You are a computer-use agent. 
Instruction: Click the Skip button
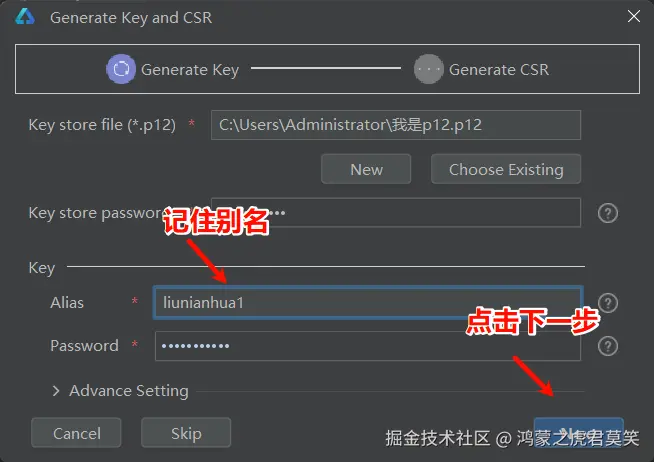click(x=186, y=433)
